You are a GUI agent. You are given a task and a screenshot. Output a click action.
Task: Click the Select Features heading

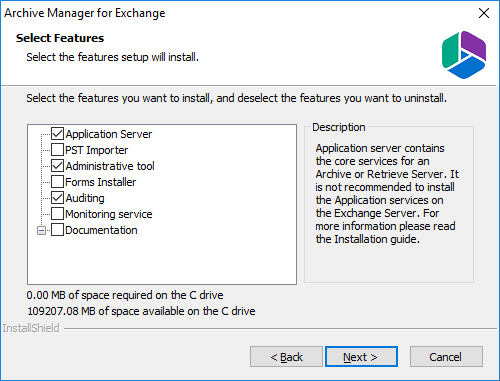tap(60, 38)
